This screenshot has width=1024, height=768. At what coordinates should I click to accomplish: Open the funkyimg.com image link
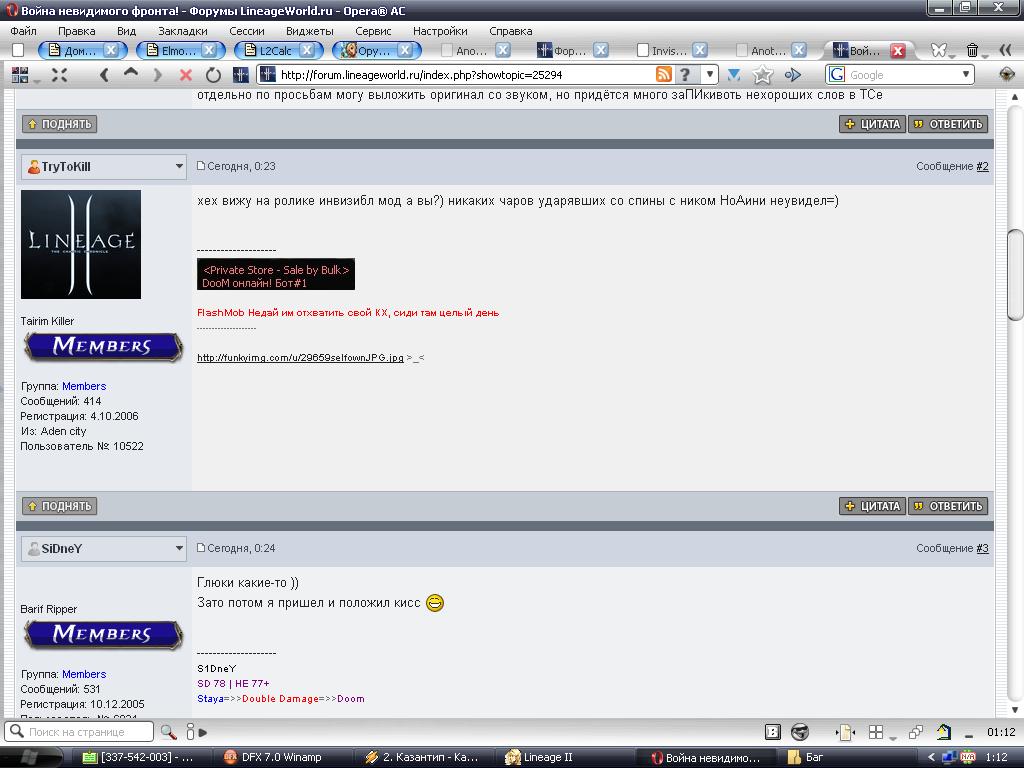300,357
